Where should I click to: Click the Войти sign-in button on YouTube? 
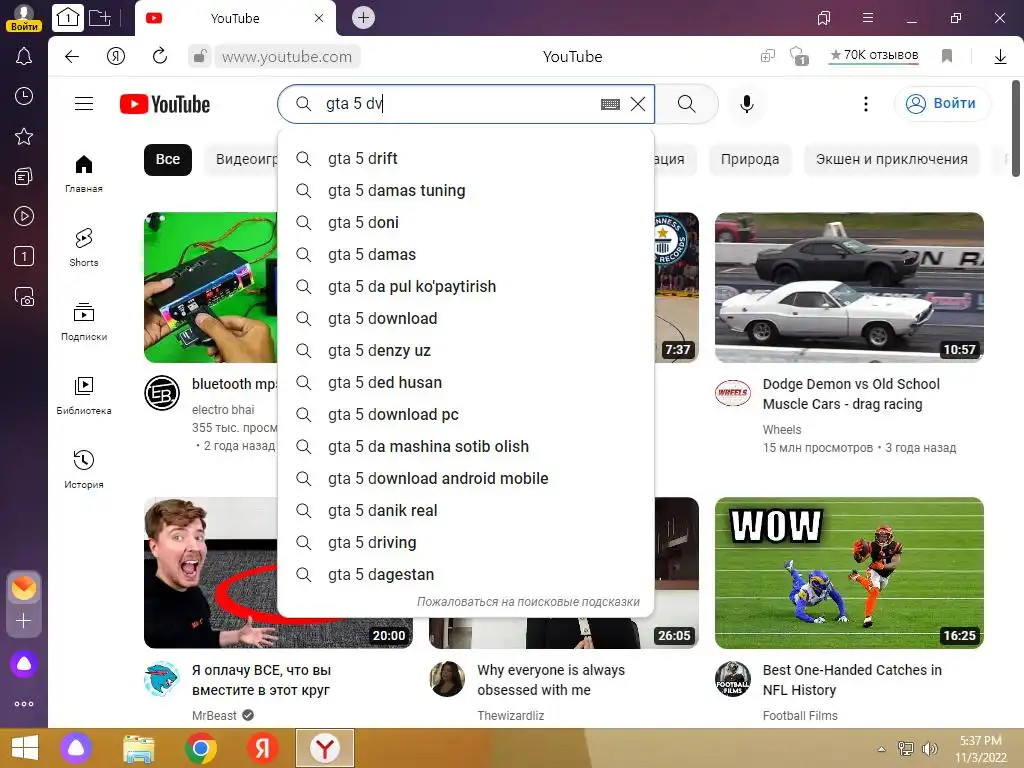click(x=942, y=104)
